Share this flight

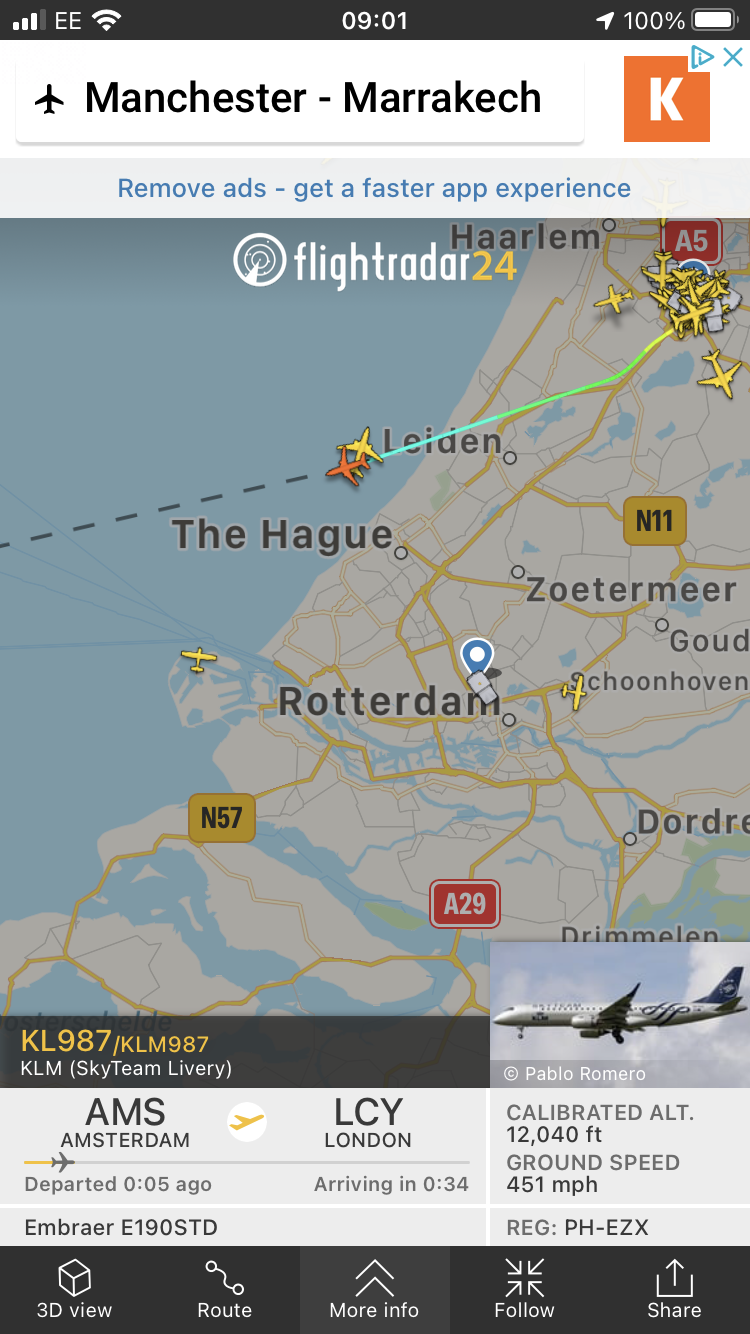[674, 1289]
